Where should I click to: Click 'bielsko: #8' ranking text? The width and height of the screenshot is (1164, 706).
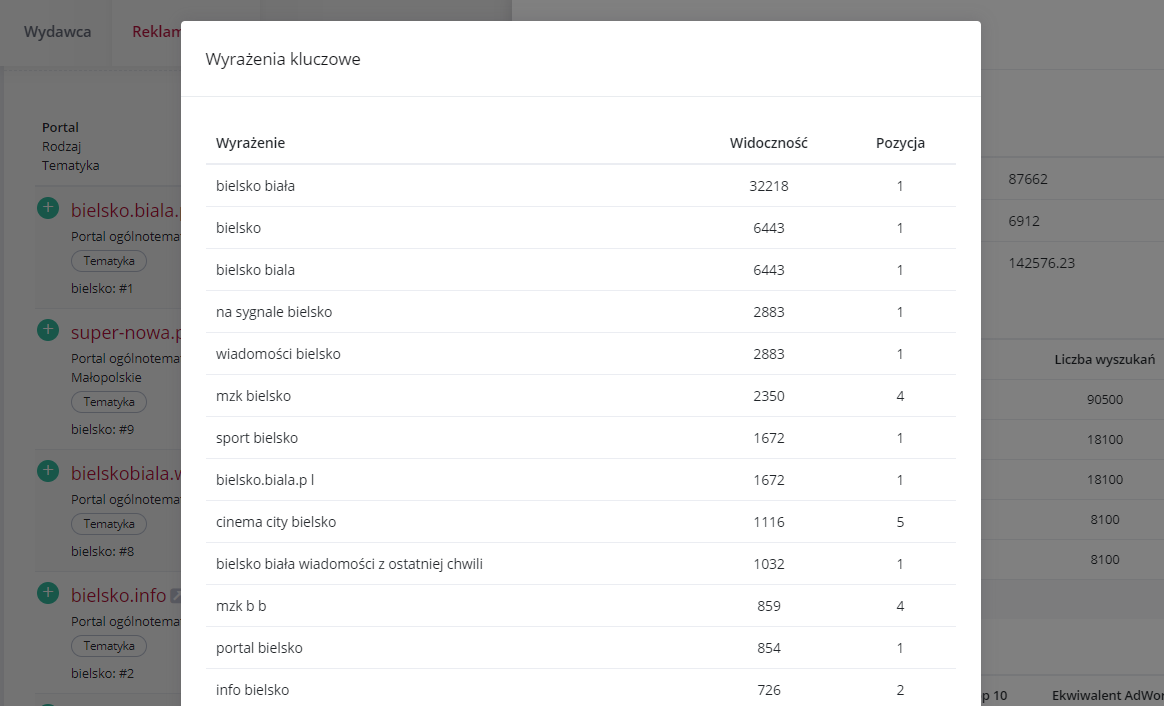coord(102,551)
